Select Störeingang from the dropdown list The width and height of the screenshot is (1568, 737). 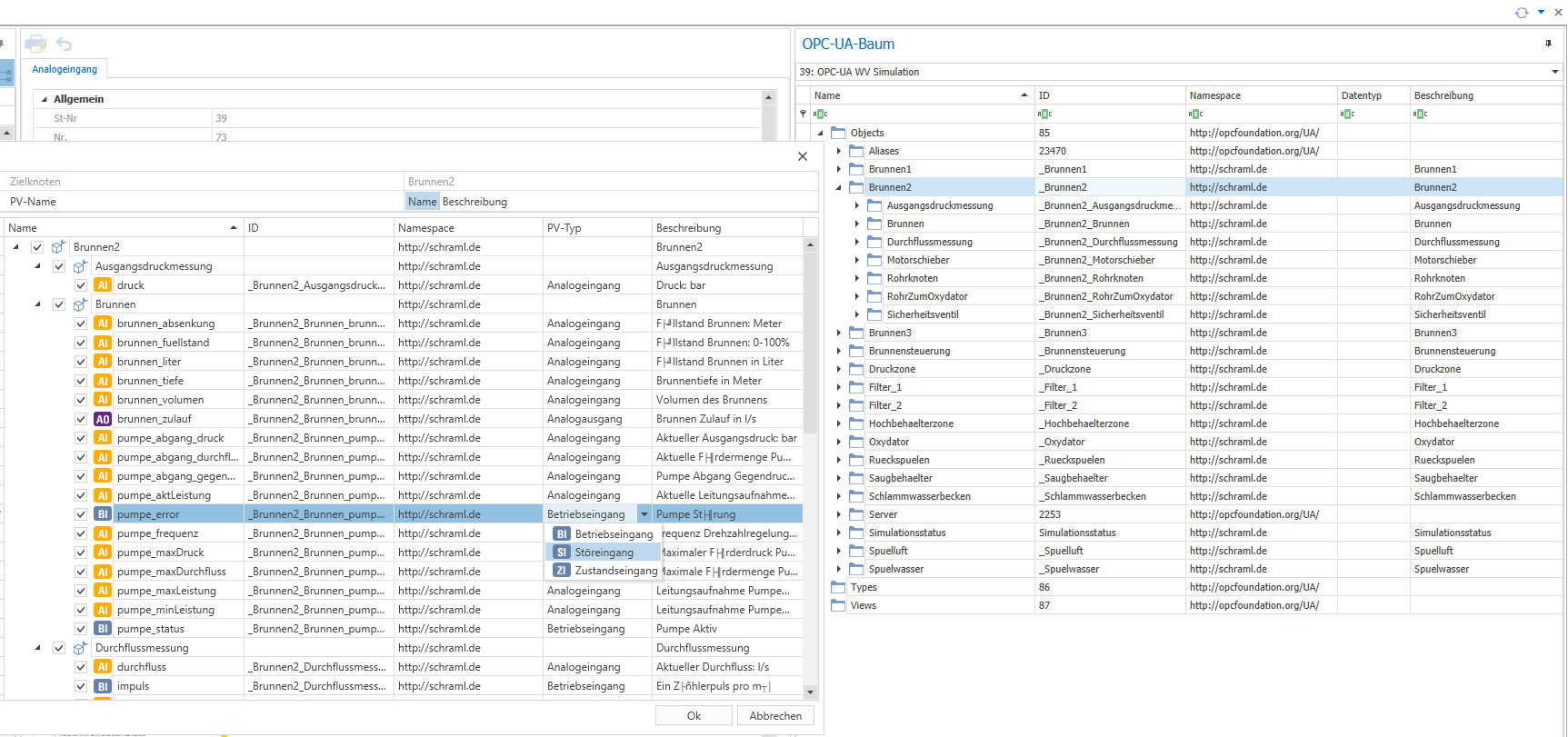coord(604,553)
